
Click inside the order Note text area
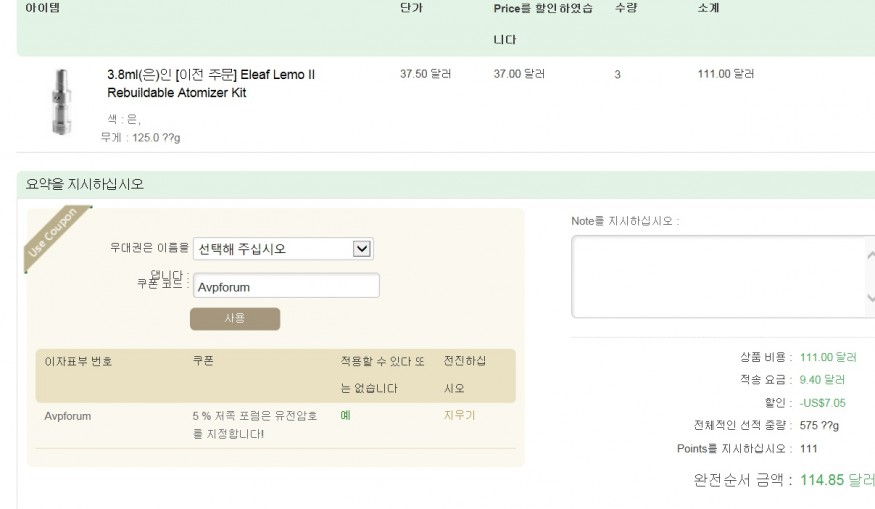click(x=720, y=277)
